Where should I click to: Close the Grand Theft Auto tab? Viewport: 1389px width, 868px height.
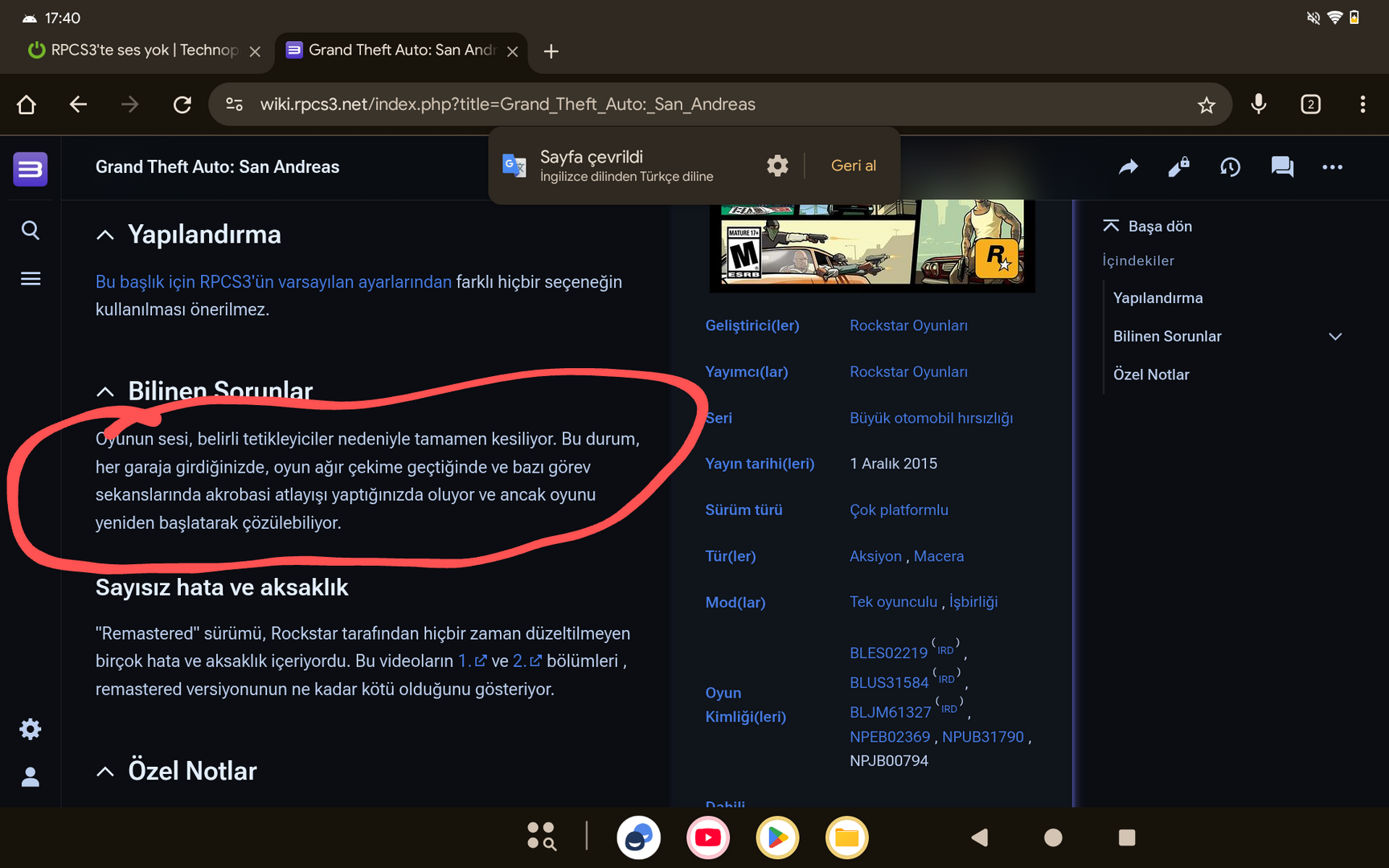(512, 51)
